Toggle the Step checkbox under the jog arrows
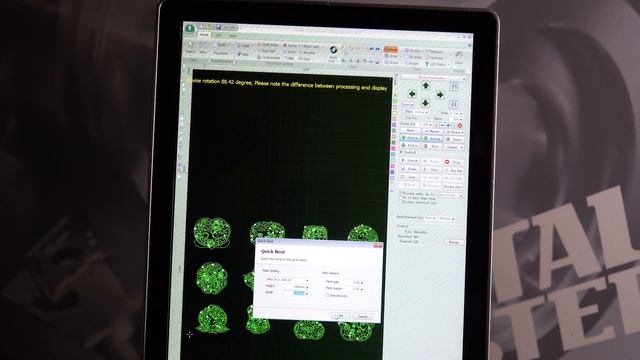This screenshot has height=360, width=640. pyautogui.click(x=439, y=113)
